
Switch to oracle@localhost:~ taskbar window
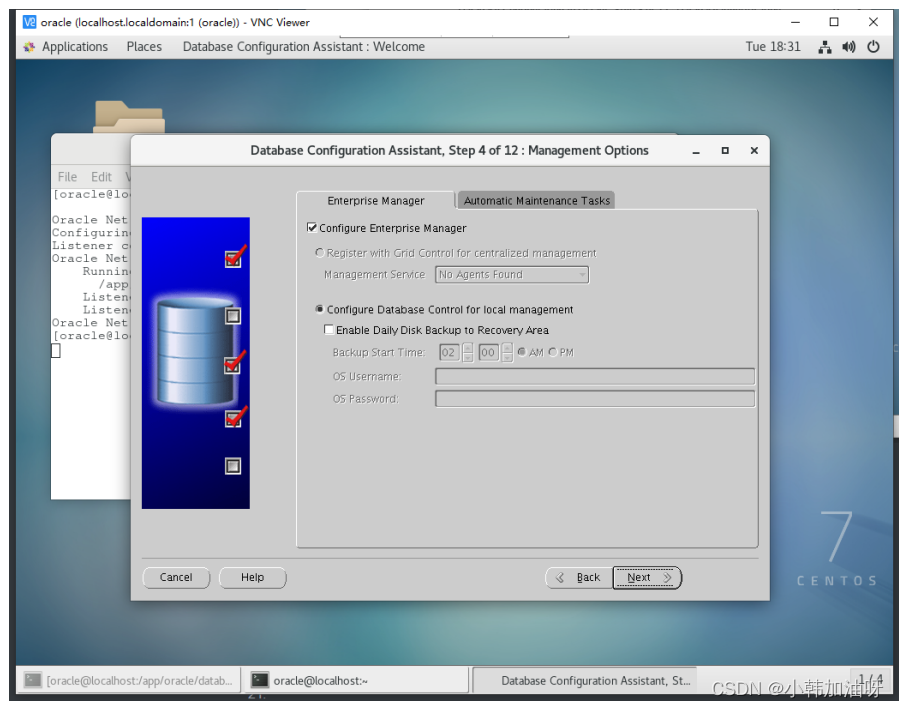point(356,680)
